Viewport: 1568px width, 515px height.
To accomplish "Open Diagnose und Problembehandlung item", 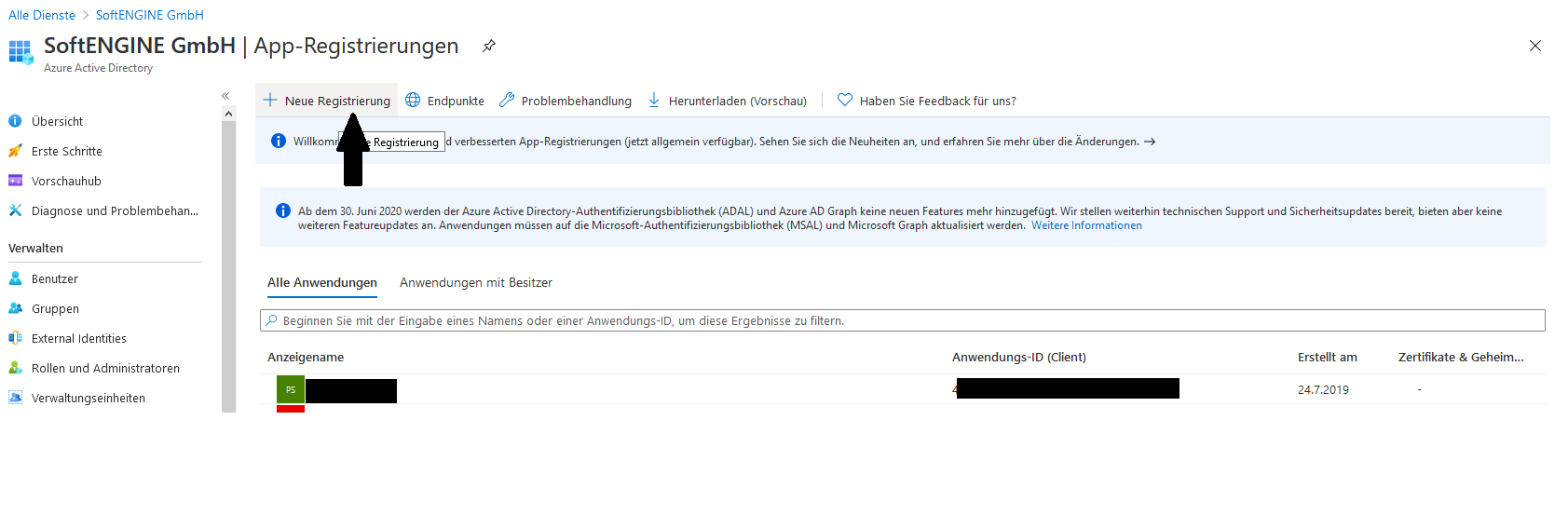I will pos(114,210).
